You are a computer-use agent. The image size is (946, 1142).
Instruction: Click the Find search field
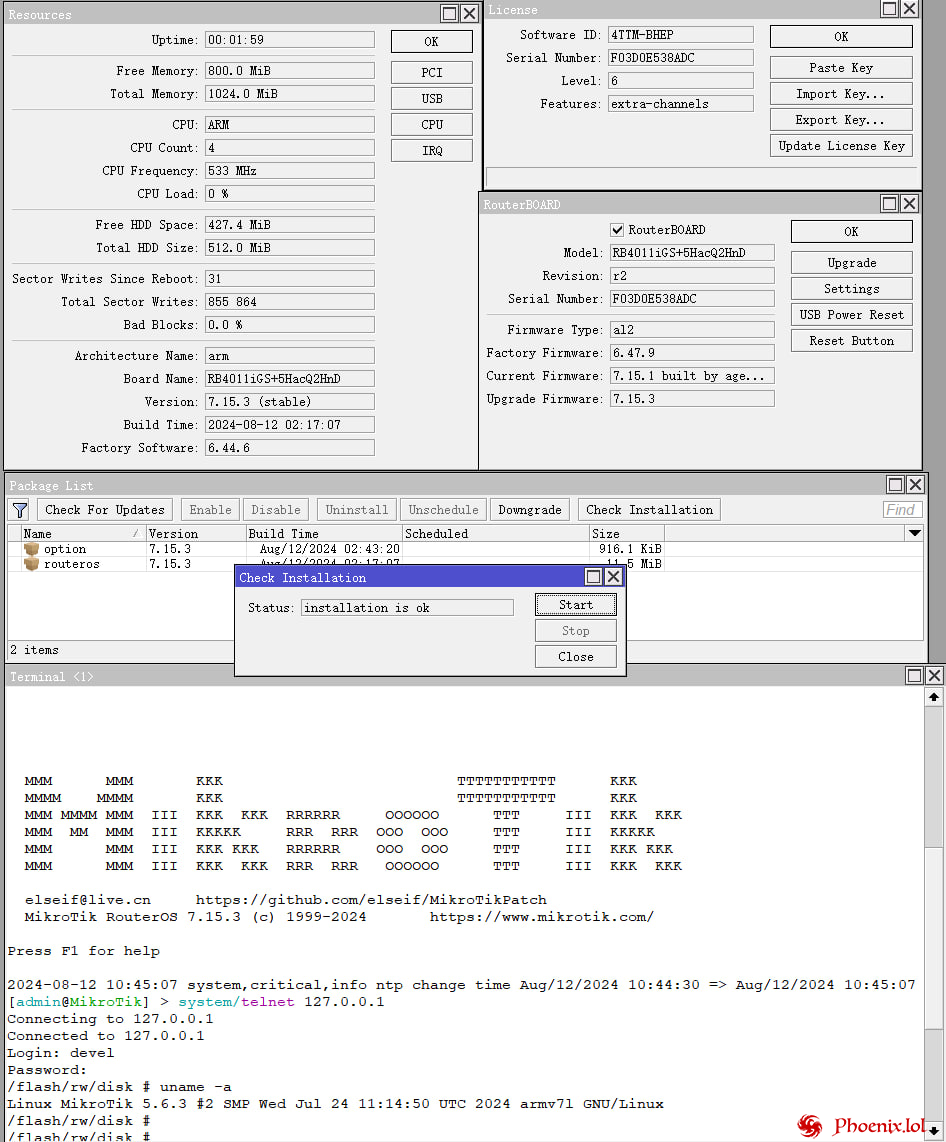point(902,510)
